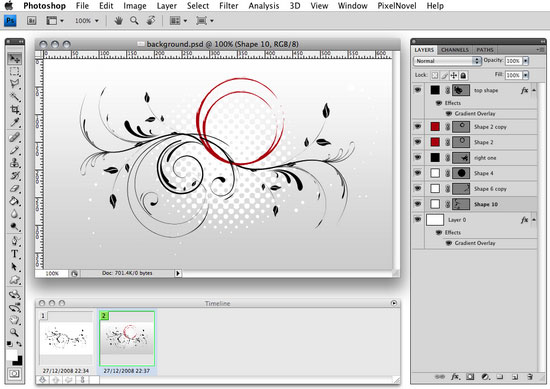Select the 3D Rotate tool
Screen dimensions: 550x389
click(x=14, y=295)
